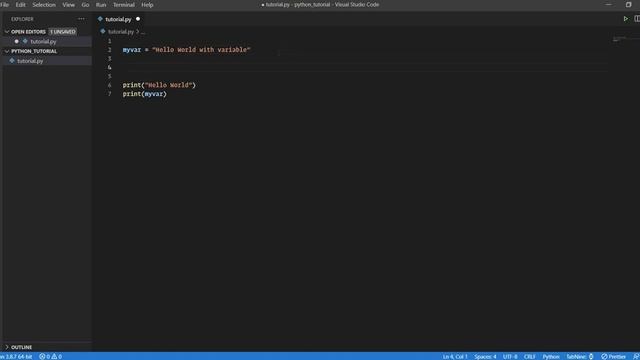Click the Python file icon in Open Editors row

(x=25, y=41)
